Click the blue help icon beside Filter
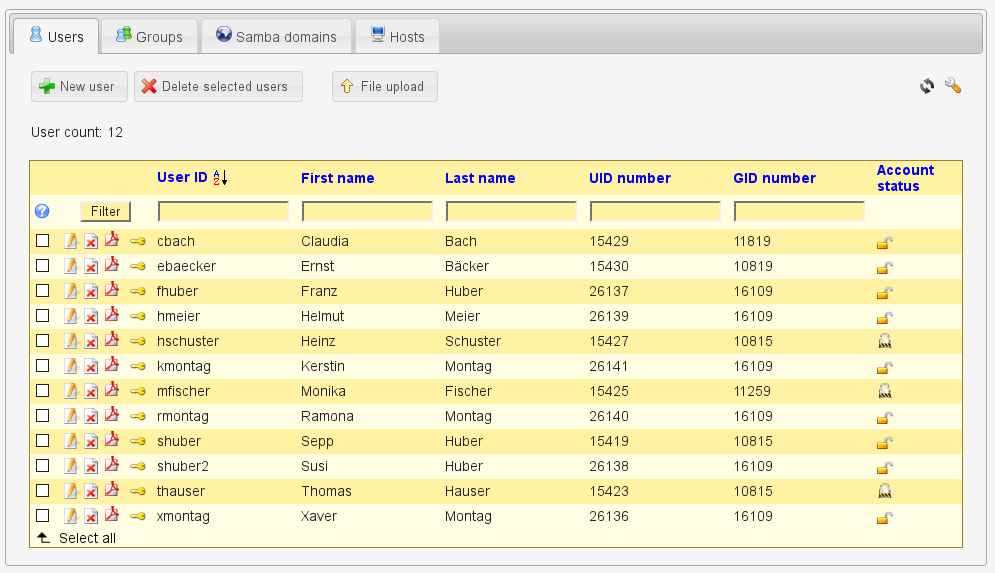 coord(42,211)
